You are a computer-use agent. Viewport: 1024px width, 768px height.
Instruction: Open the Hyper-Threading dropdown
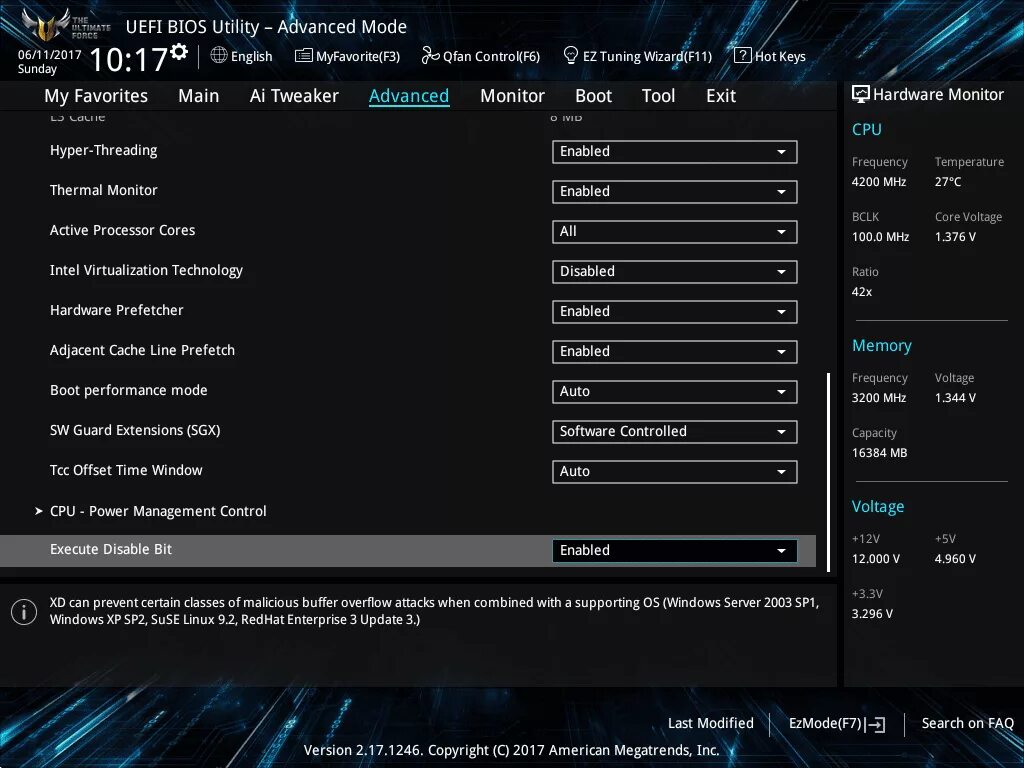coord(674,152)
